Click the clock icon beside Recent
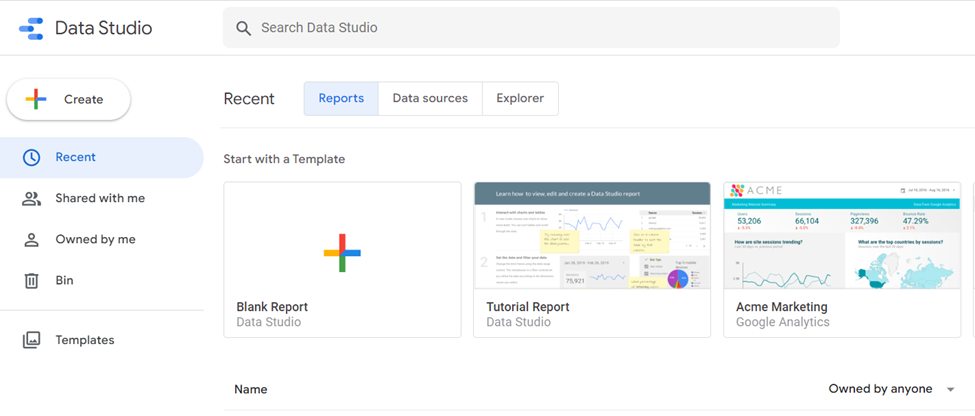 31,157
